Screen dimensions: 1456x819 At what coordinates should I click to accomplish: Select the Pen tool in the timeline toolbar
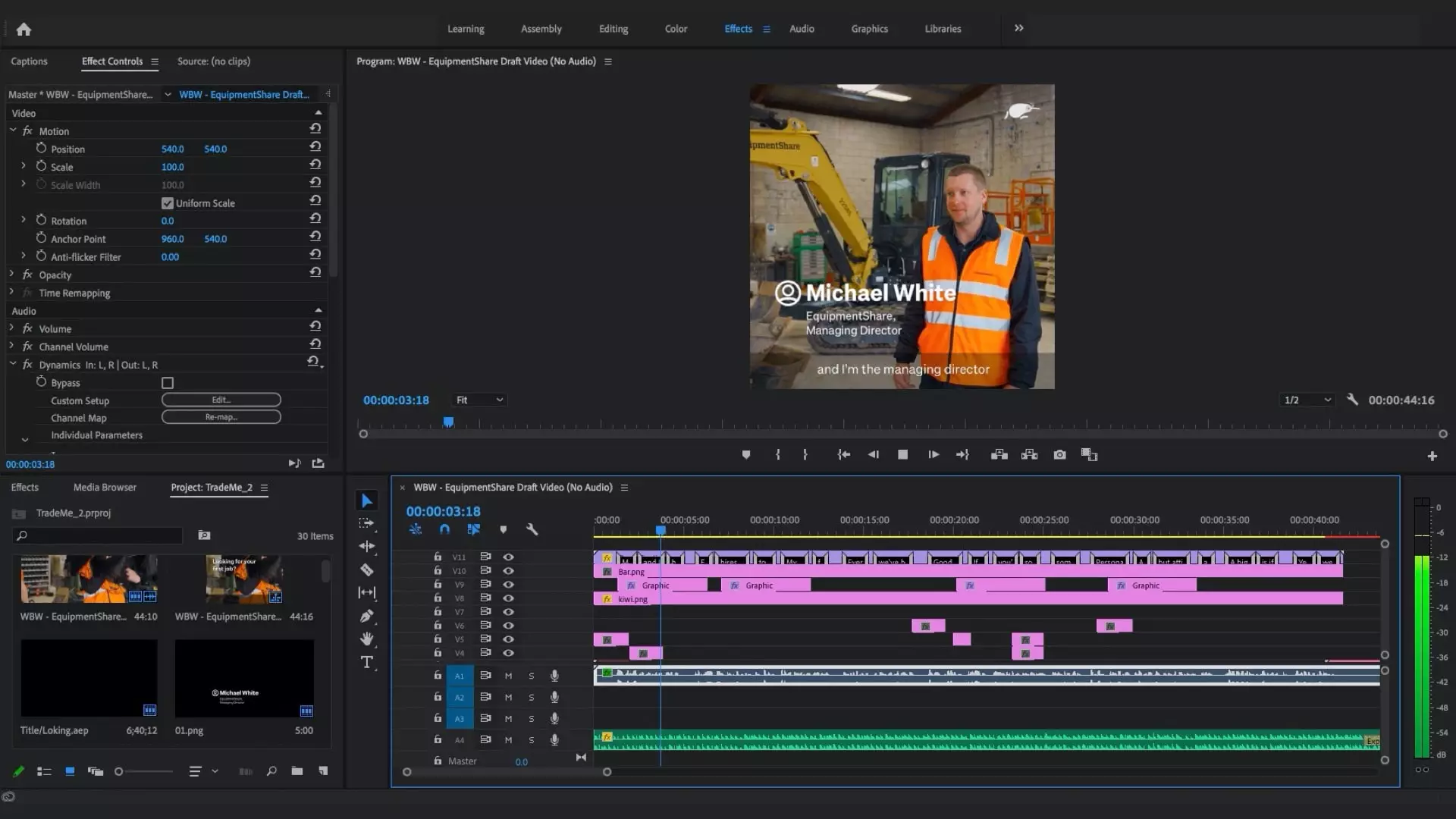tap(367, 616)
